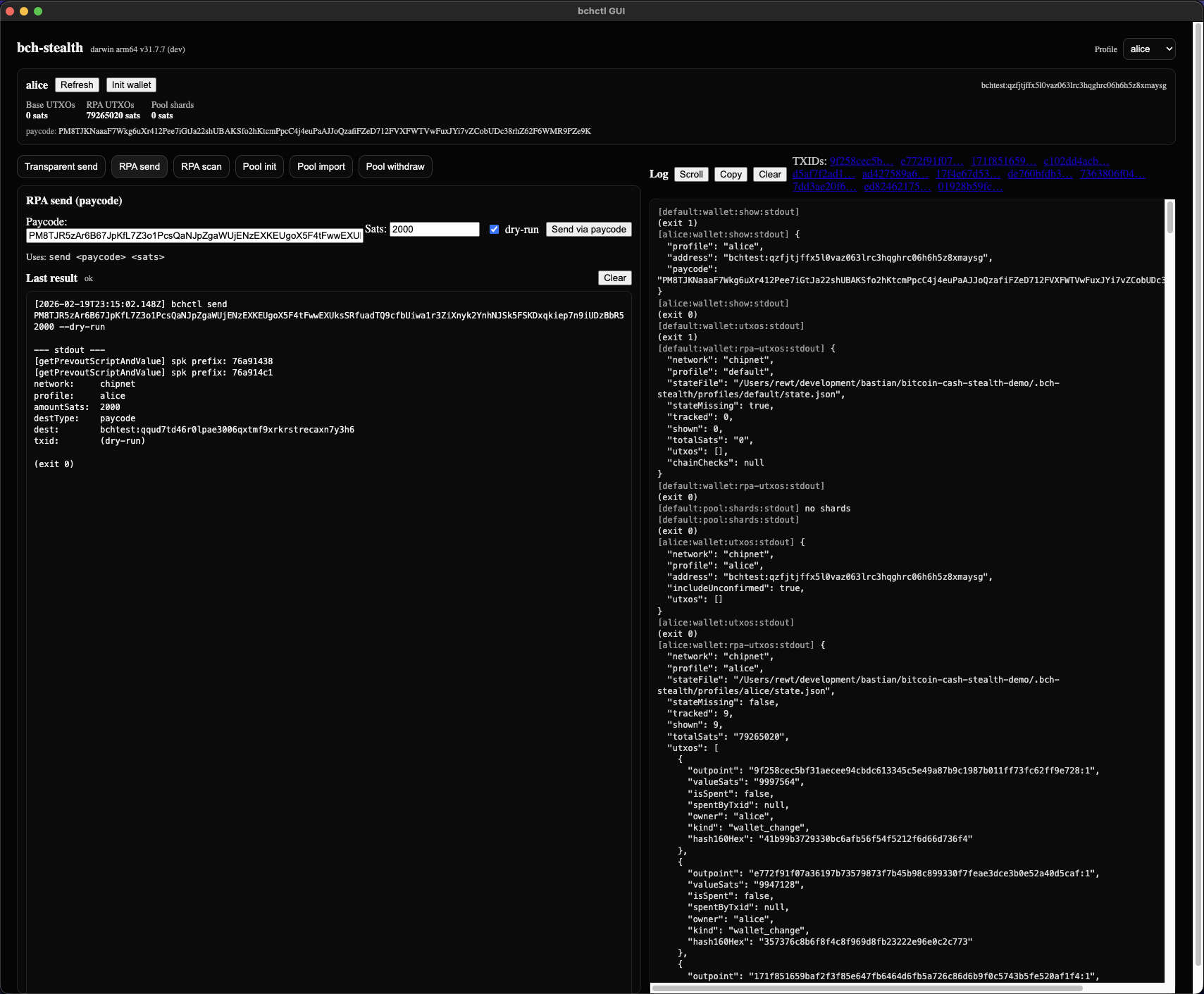Viewport: 1204px width, 994px height.
Task: Open the Pool withdraw tab
Action: click(x=395, y=167)
